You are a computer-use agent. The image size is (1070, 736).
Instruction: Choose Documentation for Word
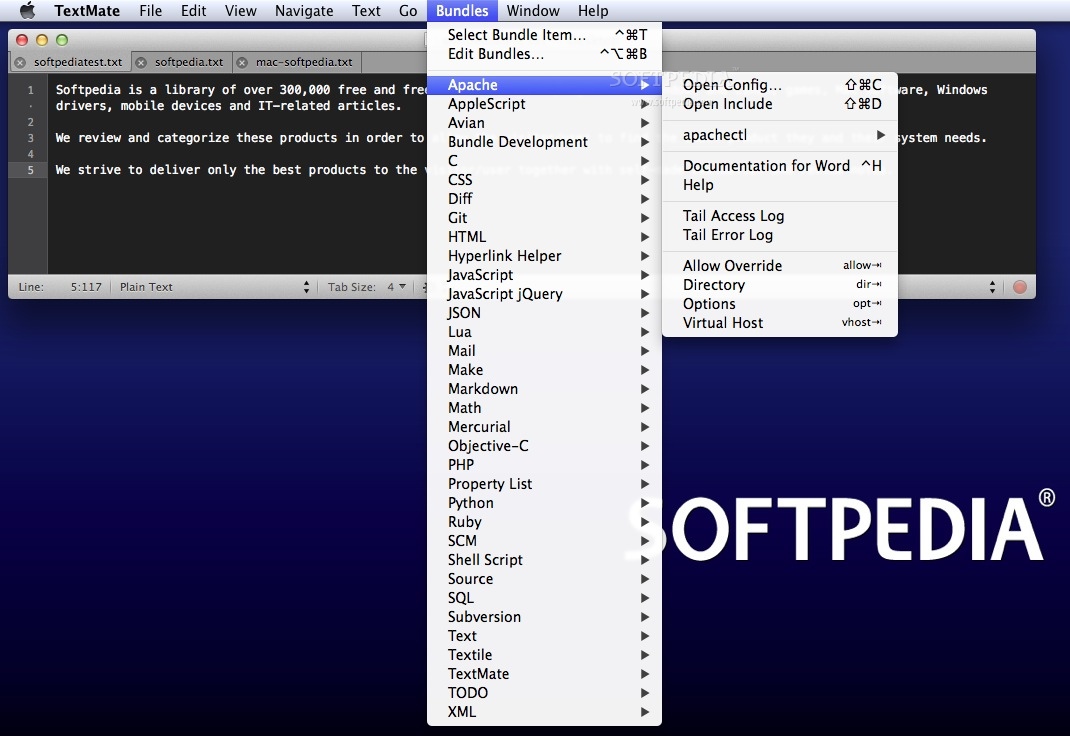point(780,166)
